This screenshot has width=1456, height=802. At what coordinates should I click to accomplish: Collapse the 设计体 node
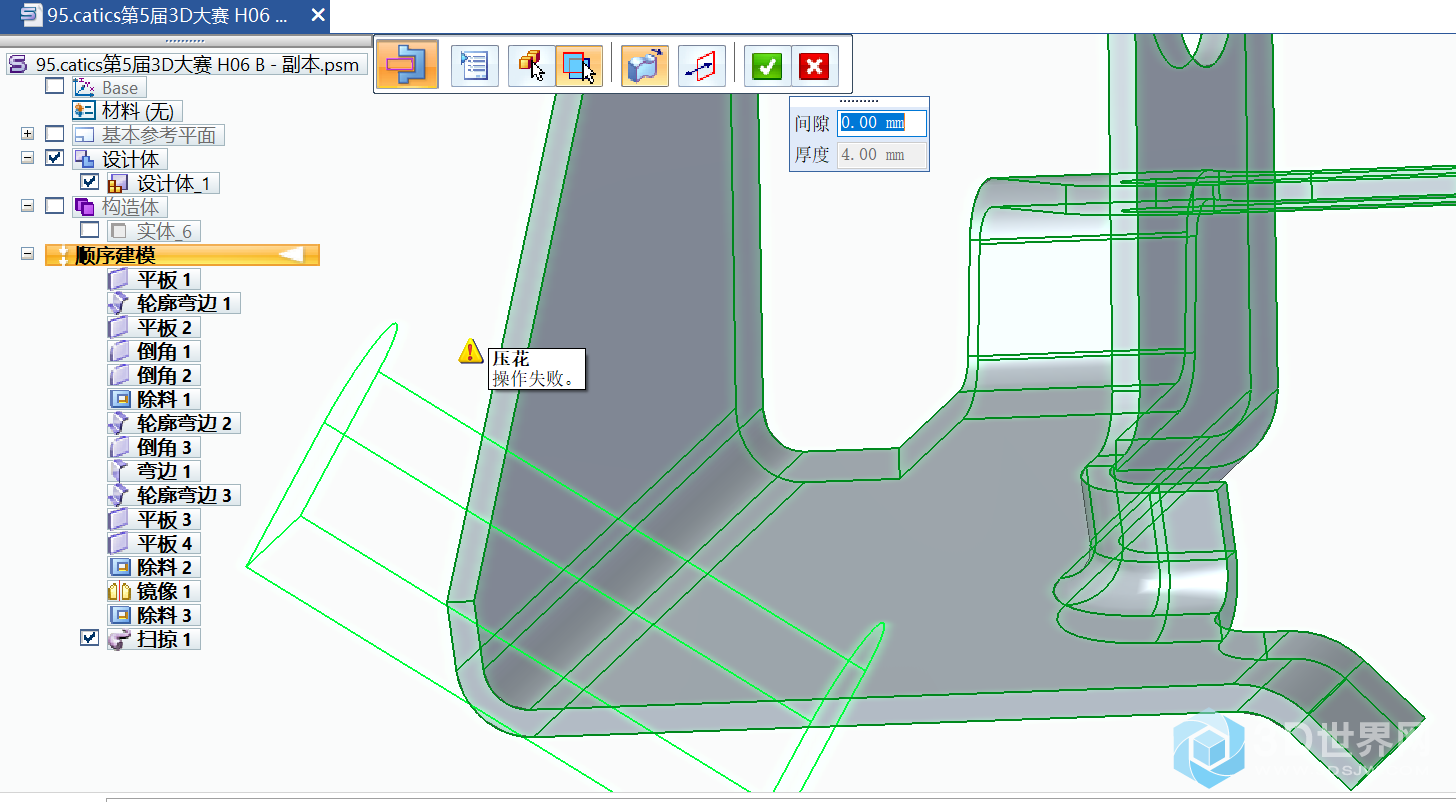click(x=27, y=158)
